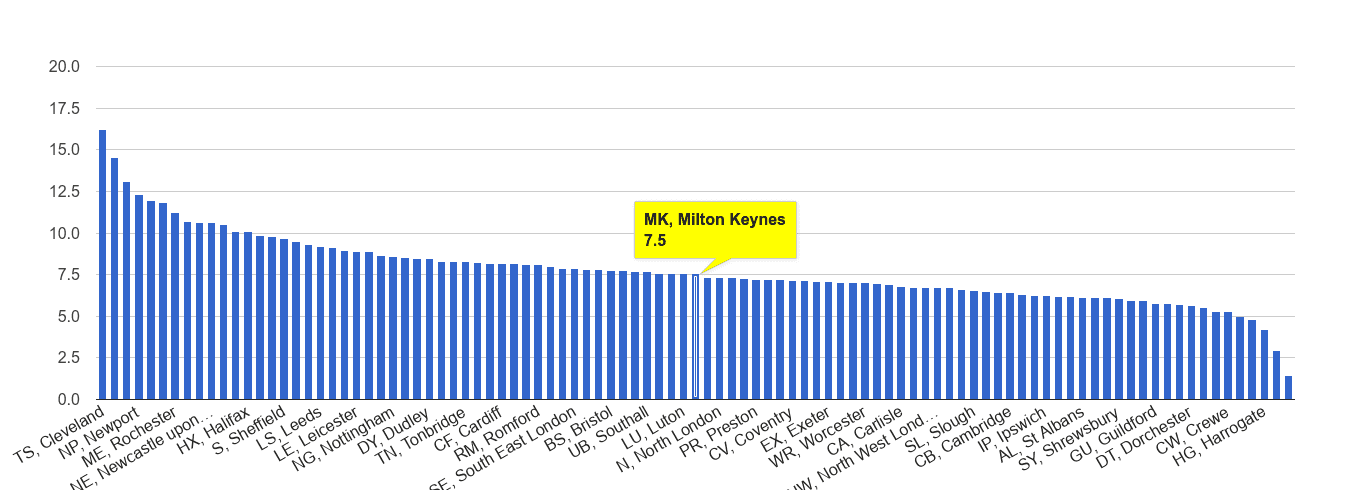The width and height of the screenshot is (1350, 490).
Task: Click the CF, Cardiff bar
Action: [502, 332]
